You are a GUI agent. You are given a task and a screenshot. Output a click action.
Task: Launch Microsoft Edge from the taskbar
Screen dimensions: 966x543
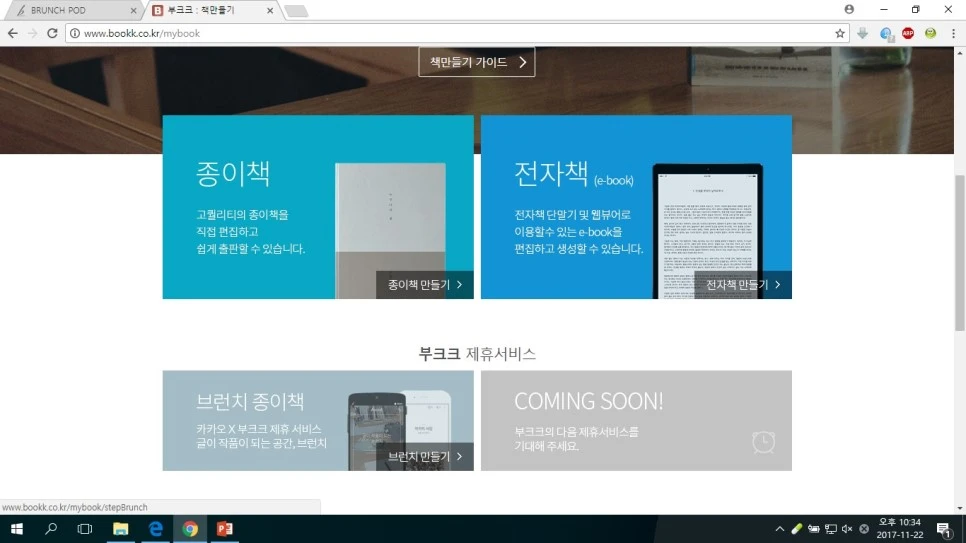pyautogui.click(x=155, y=529)
